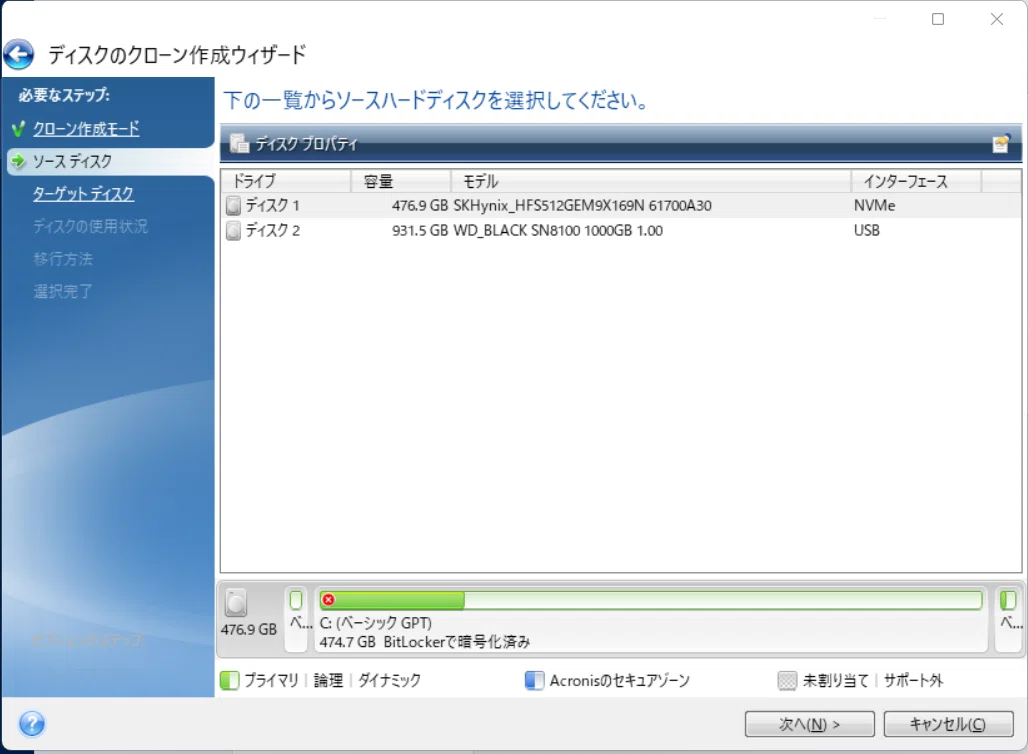Image resolution: width=1028 pixels, height=754 pixels.
Task: Click the サポート外 legend label
Action: 913,681
